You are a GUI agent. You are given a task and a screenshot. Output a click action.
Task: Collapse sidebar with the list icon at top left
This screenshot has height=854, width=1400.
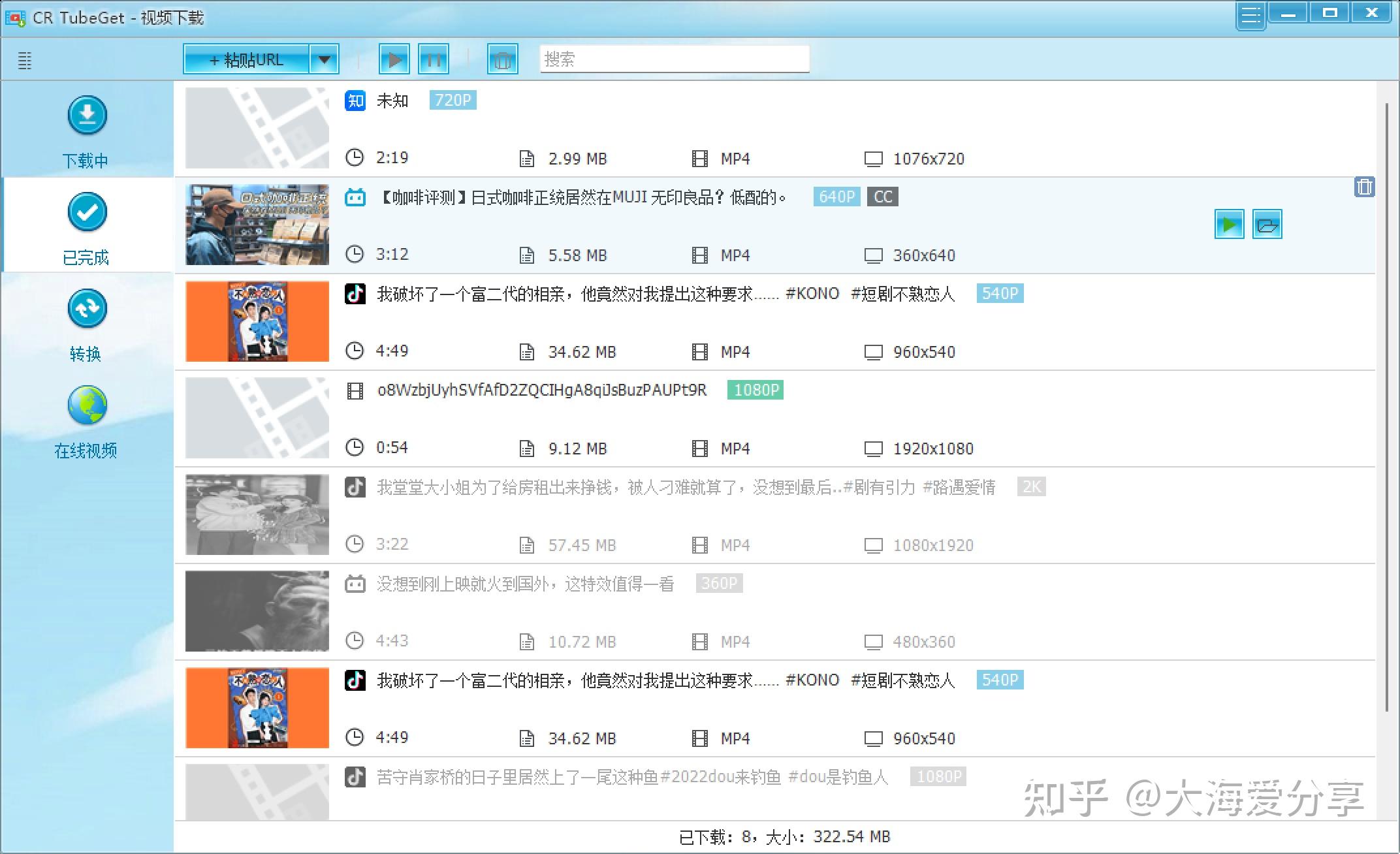click(25, 61)
